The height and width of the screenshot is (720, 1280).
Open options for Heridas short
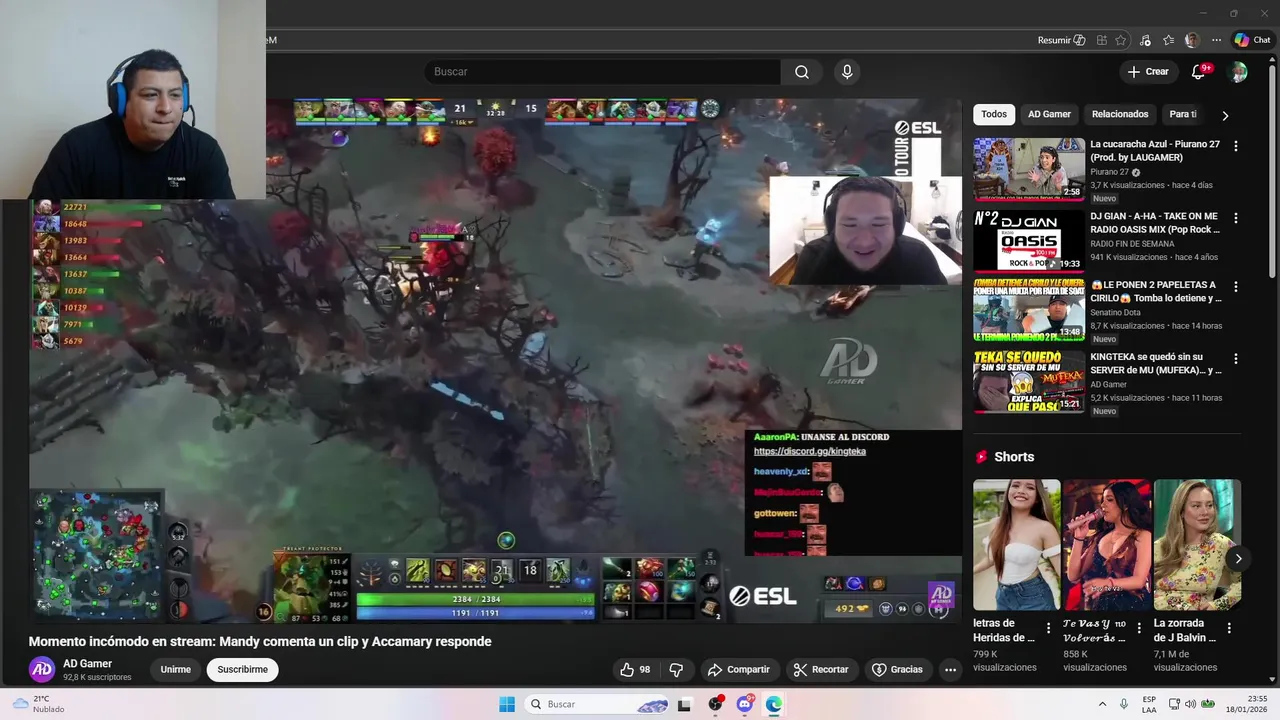coord(1048,628)
